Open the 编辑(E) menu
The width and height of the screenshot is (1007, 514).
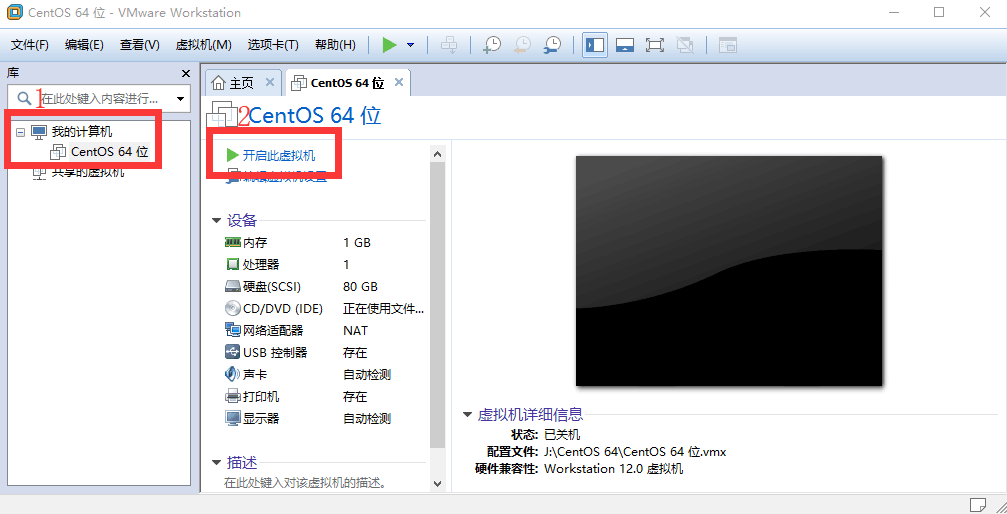[x=84, y=45]
